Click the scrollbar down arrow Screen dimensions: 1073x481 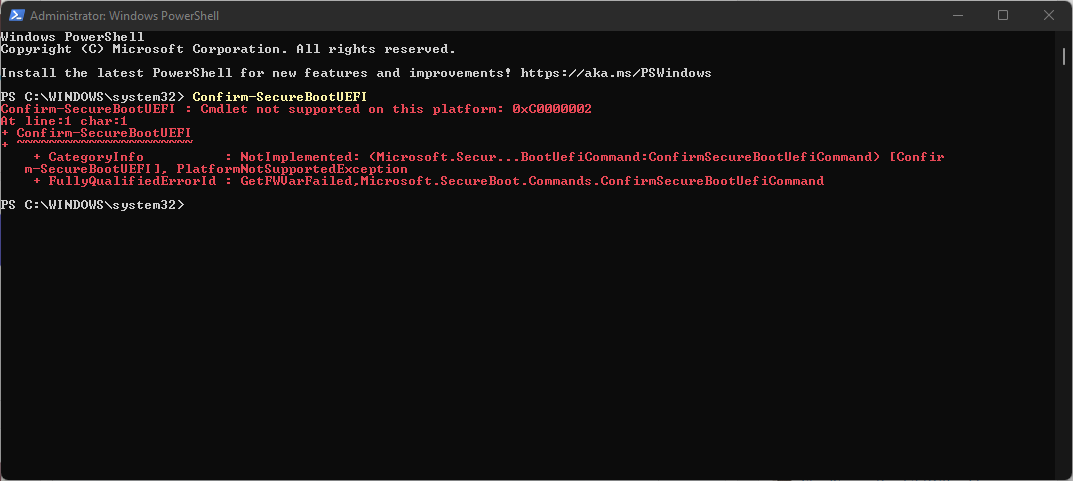(x=1065, y=472)
